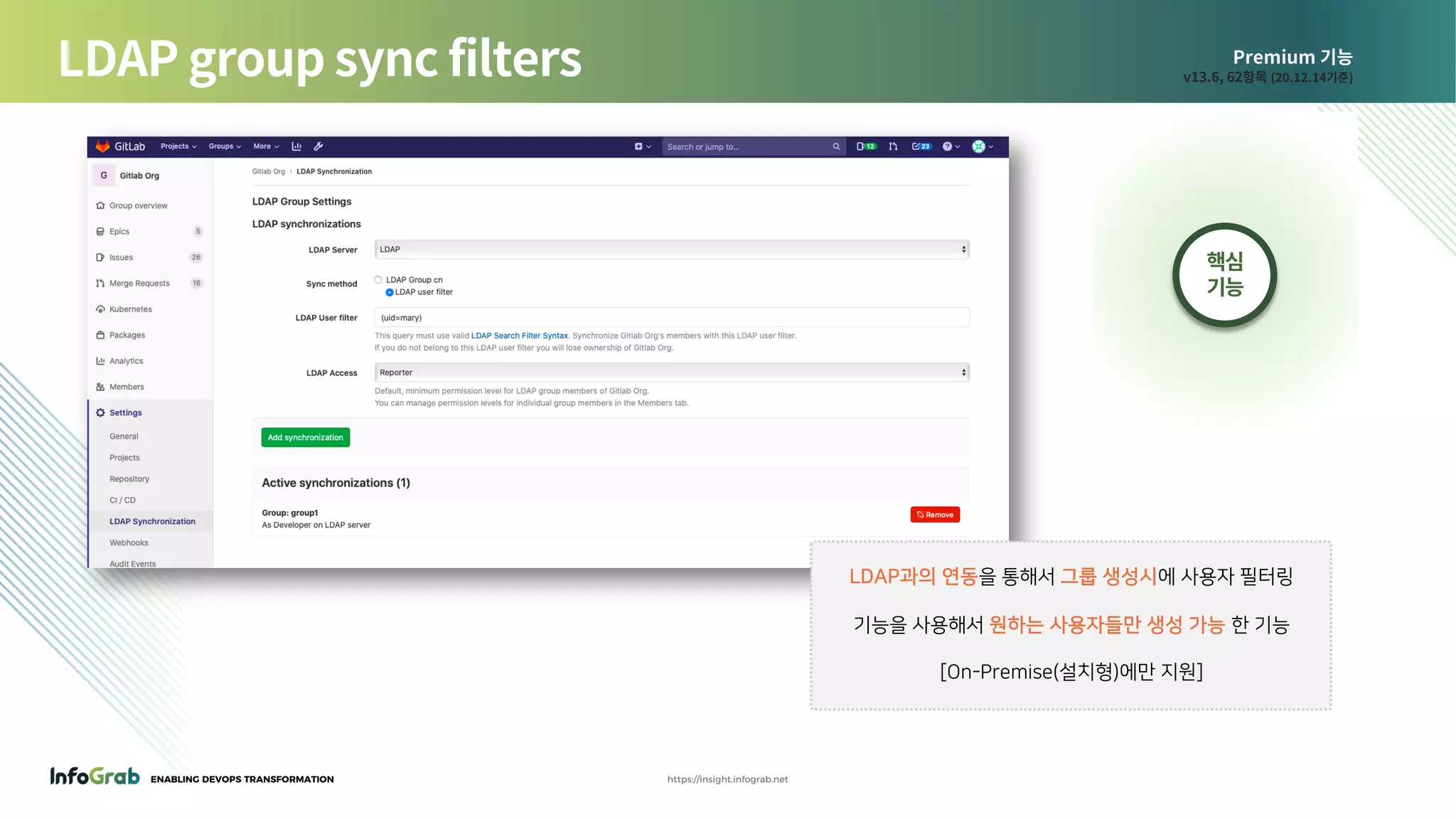Click the GitLab fox logo
1456x819 pixels.
tap(103, 146)
